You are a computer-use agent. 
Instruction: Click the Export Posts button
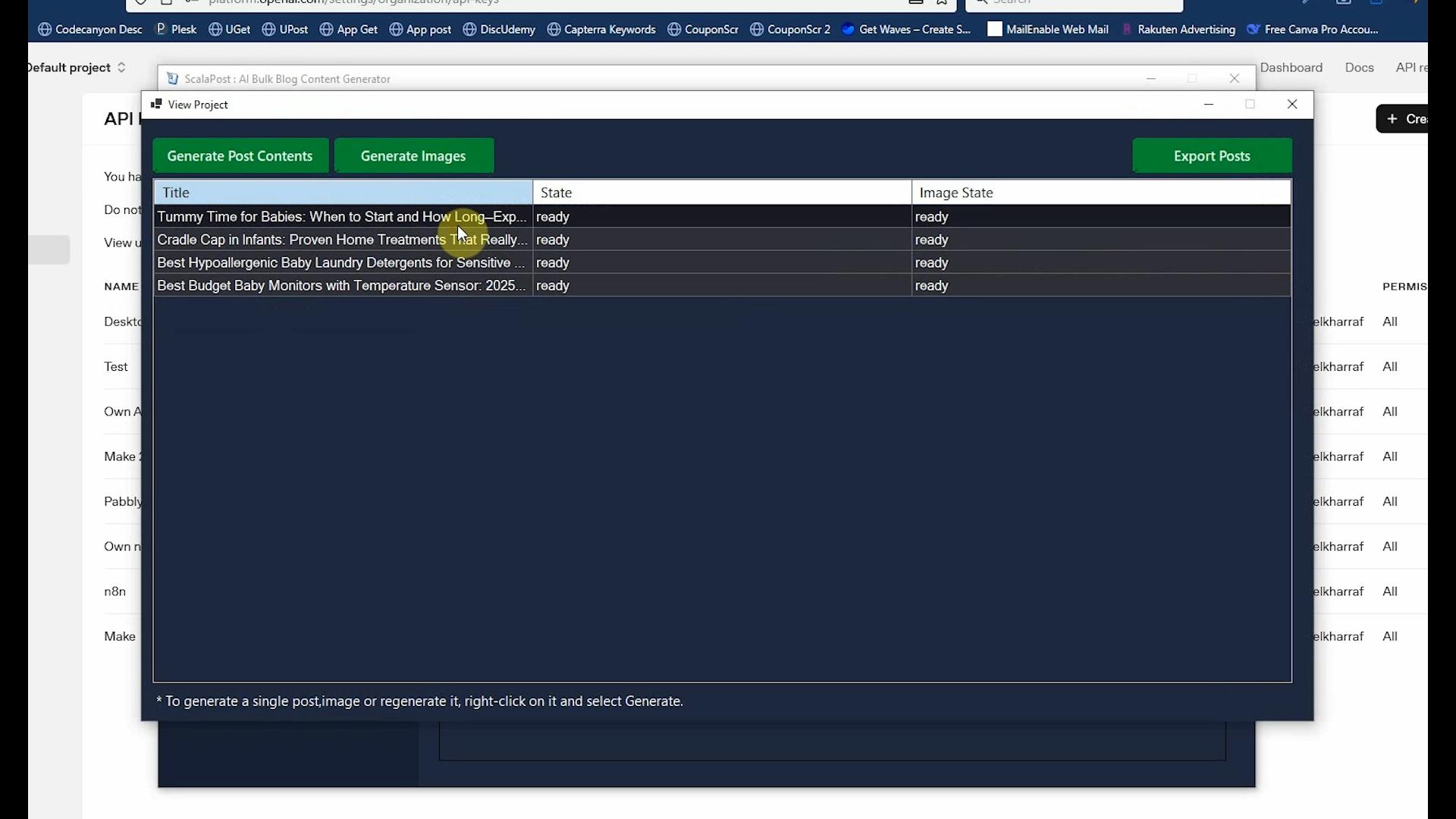[x=1211, y=155]
